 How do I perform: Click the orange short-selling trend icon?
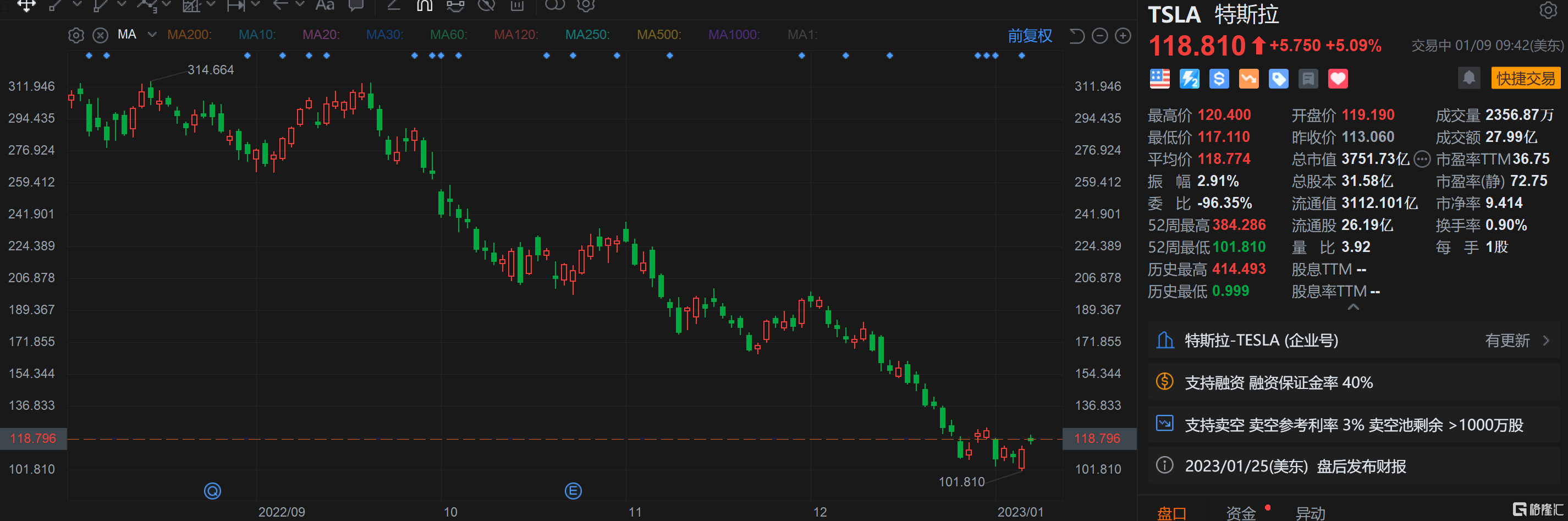1249,79
